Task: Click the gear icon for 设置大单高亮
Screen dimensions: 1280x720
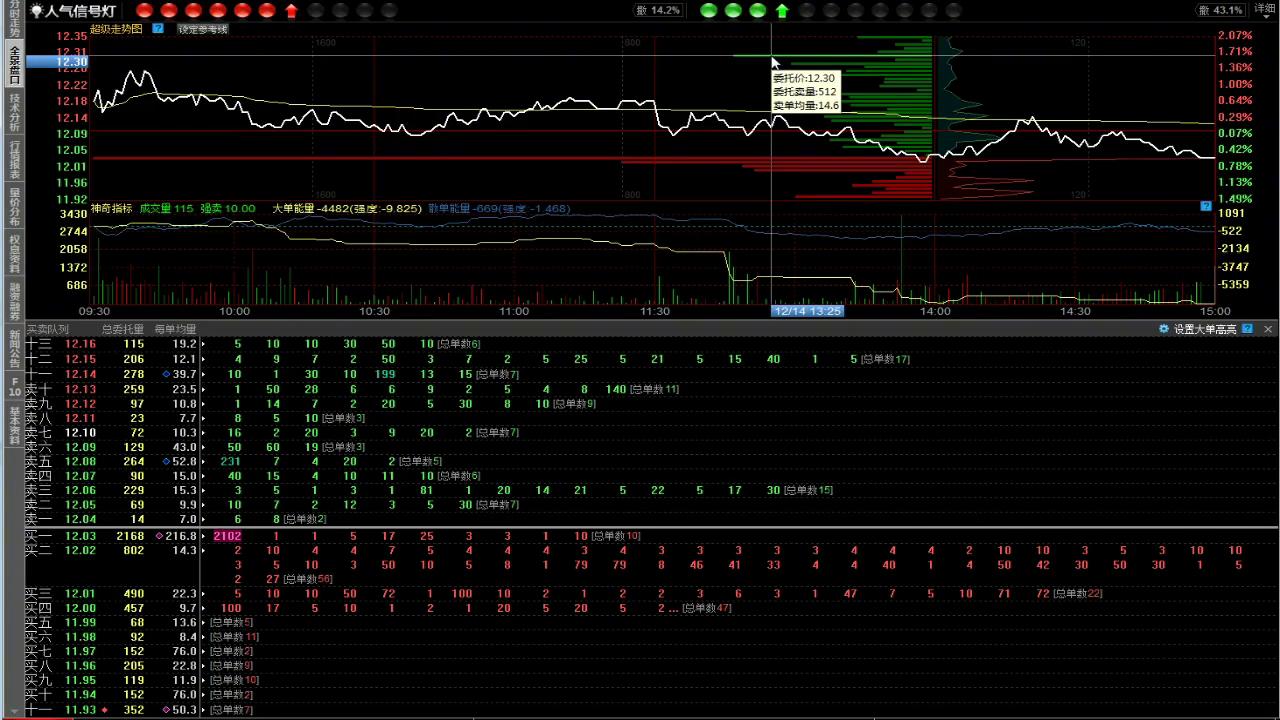Action: click(1164, 329)
